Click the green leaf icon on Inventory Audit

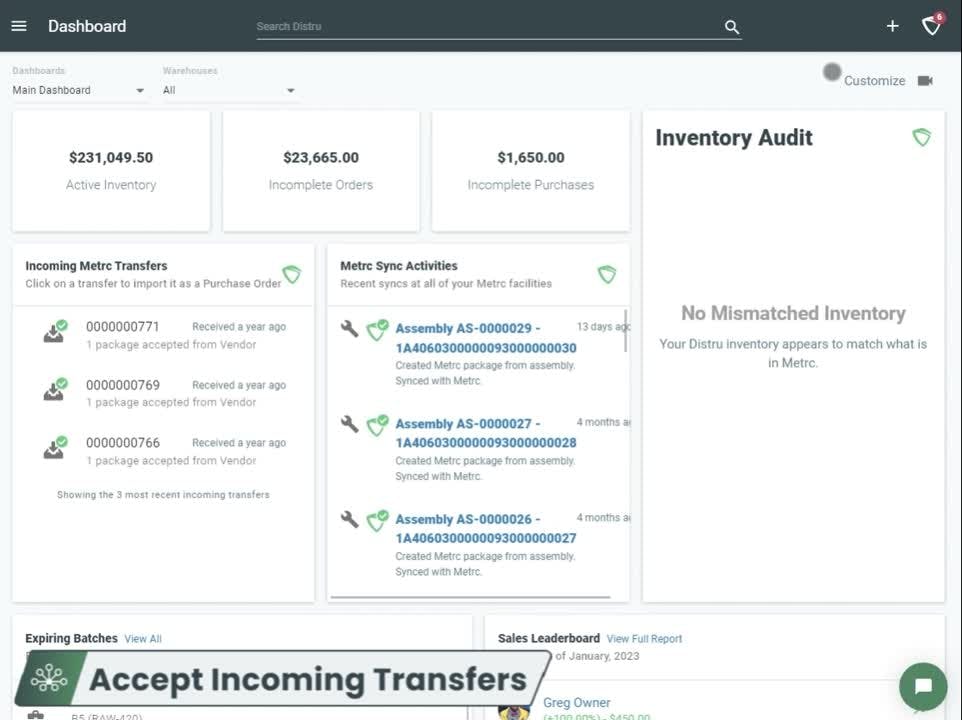[921, 138]
